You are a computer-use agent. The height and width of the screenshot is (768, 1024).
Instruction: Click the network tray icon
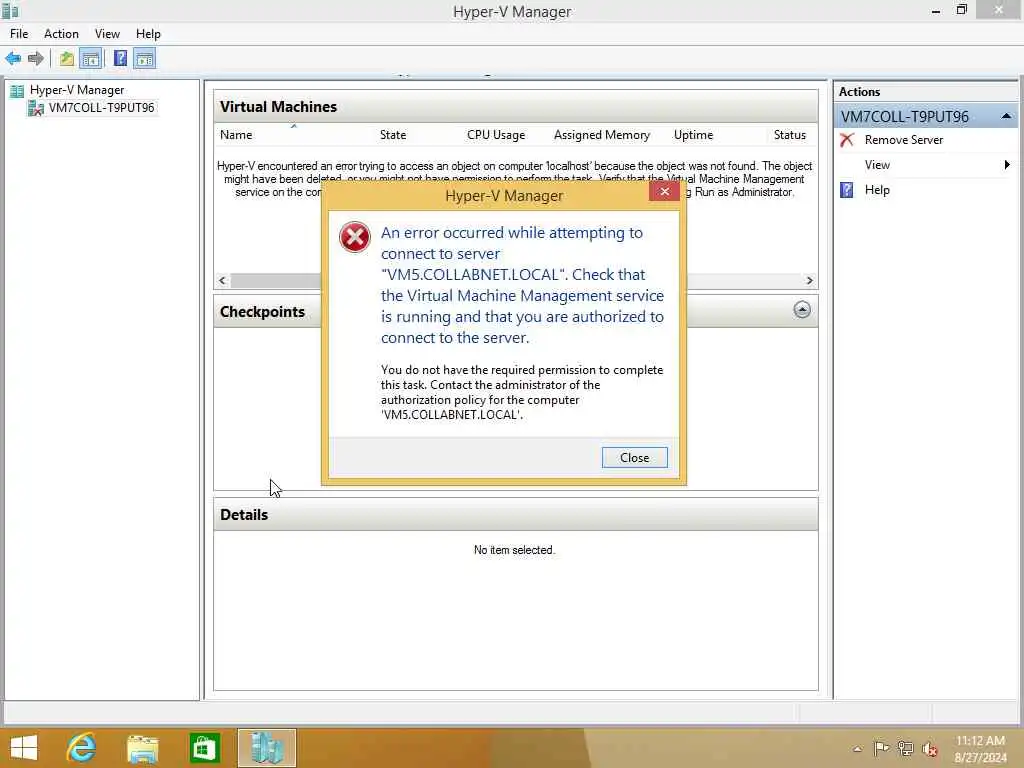[x=905, y=748]
